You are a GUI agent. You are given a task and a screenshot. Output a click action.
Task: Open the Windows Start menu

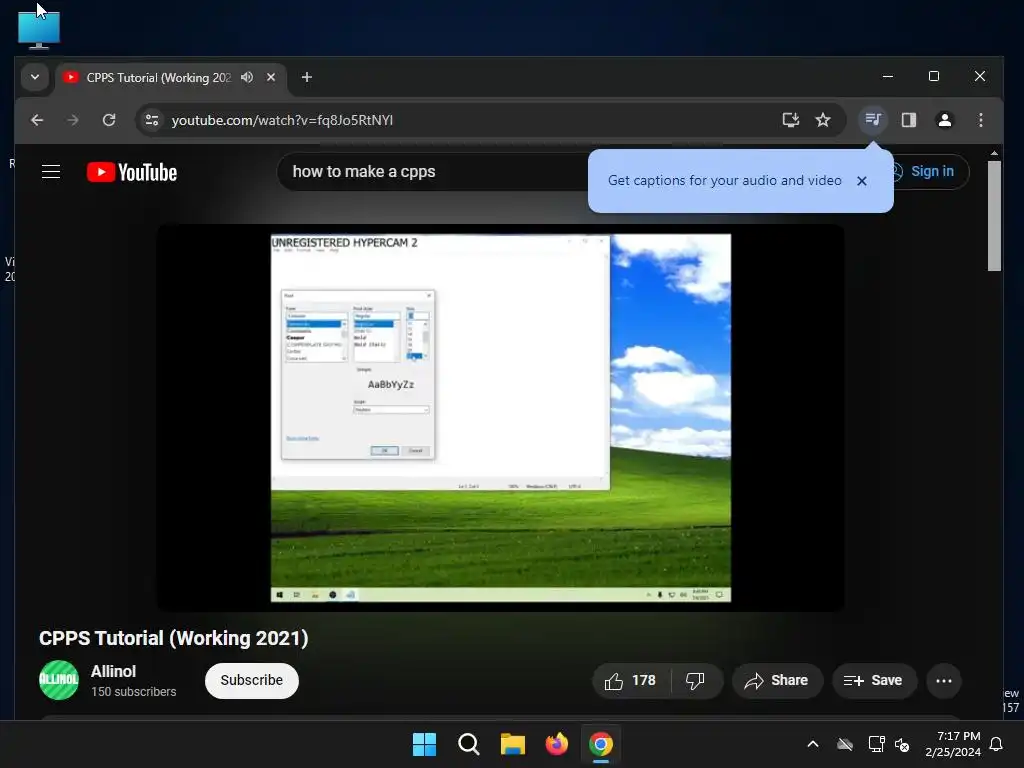click(x=424, y=744)
